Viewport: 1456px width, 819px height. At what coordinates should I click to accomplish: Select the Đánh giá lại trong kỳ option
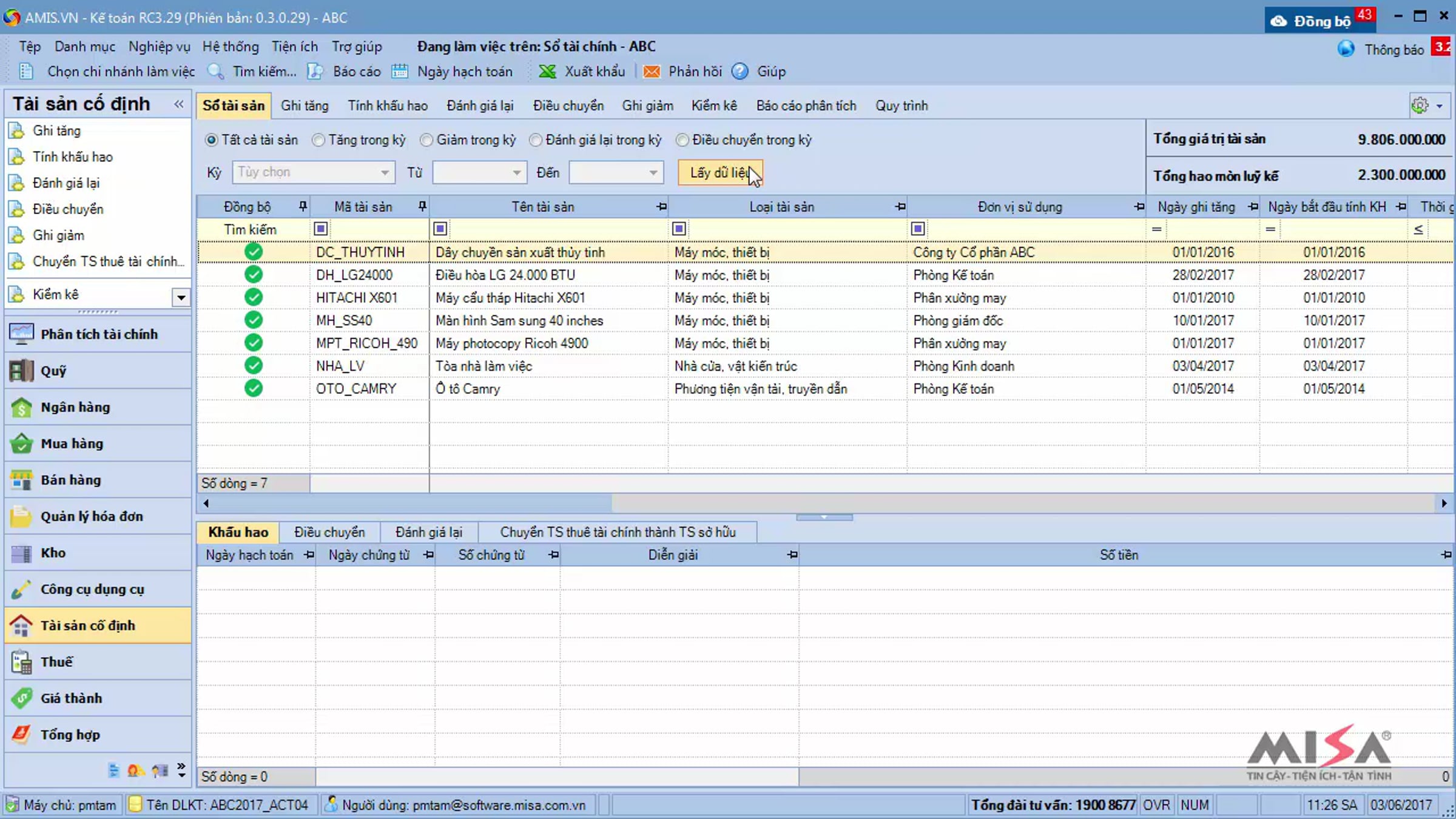pyautogui.click(x=535, y=140)
